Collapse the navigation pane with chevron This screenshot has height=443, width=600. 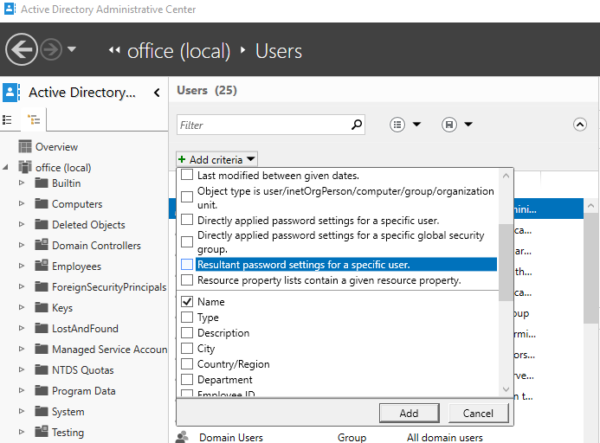click(x=157, y=93)
